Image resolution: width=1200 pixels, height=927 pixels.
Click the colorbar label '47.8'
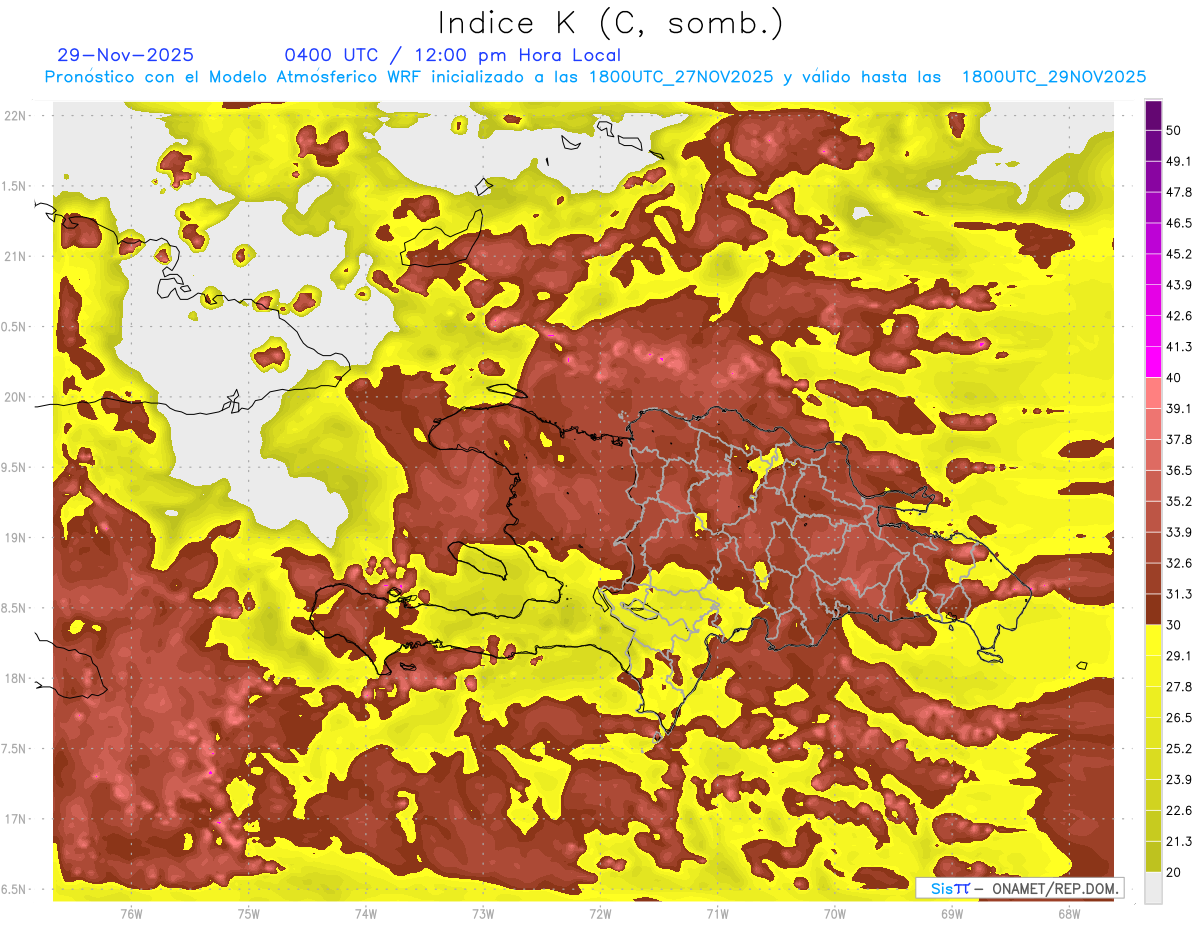(1179, 192)
